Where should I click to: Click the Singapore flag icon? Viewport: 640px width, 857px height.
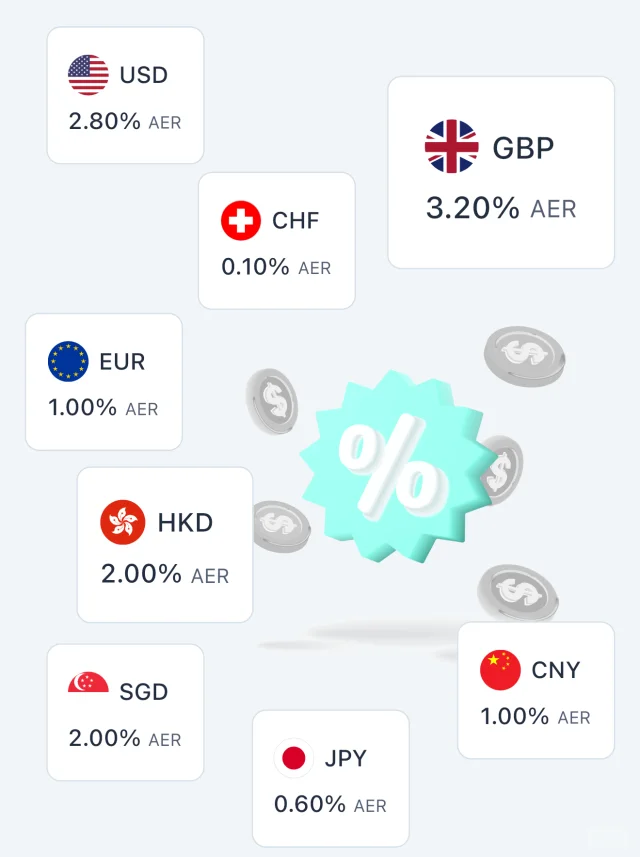(x=88, y=683)
